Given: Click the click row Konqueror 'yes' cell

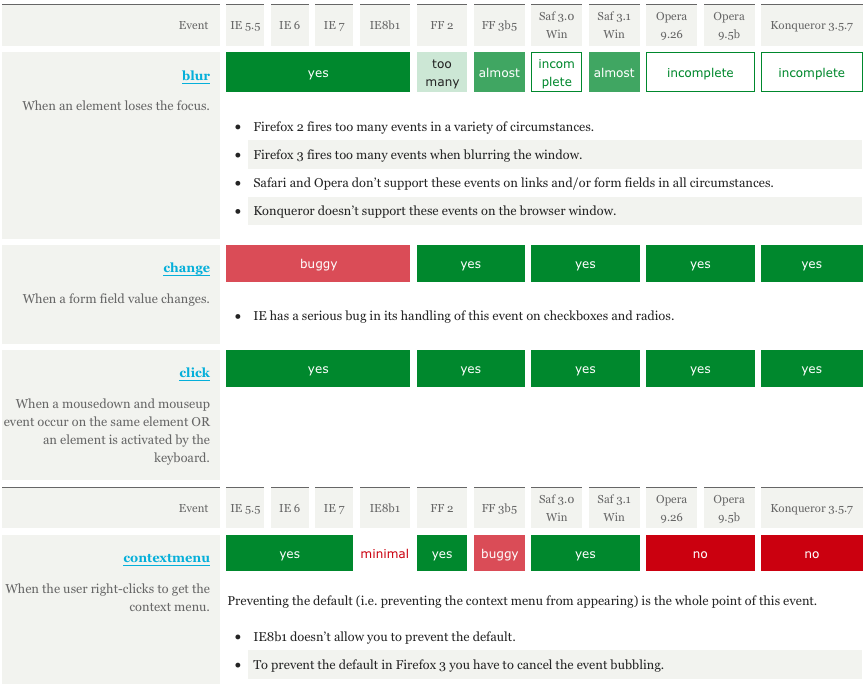Looking at the screenshot, I should pos(811,369).
